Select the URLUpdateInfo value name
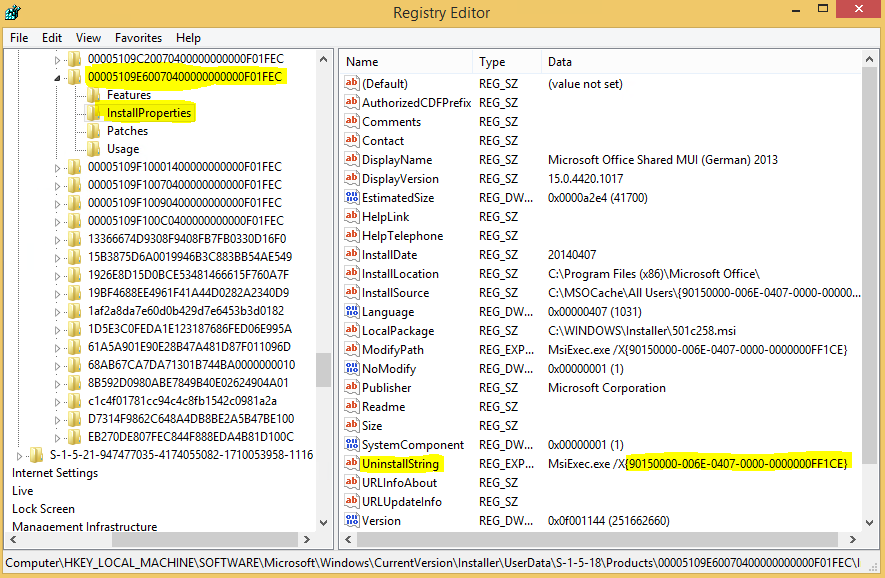The width and height of the screenshot is (885, 578). (x=402, y=501)
